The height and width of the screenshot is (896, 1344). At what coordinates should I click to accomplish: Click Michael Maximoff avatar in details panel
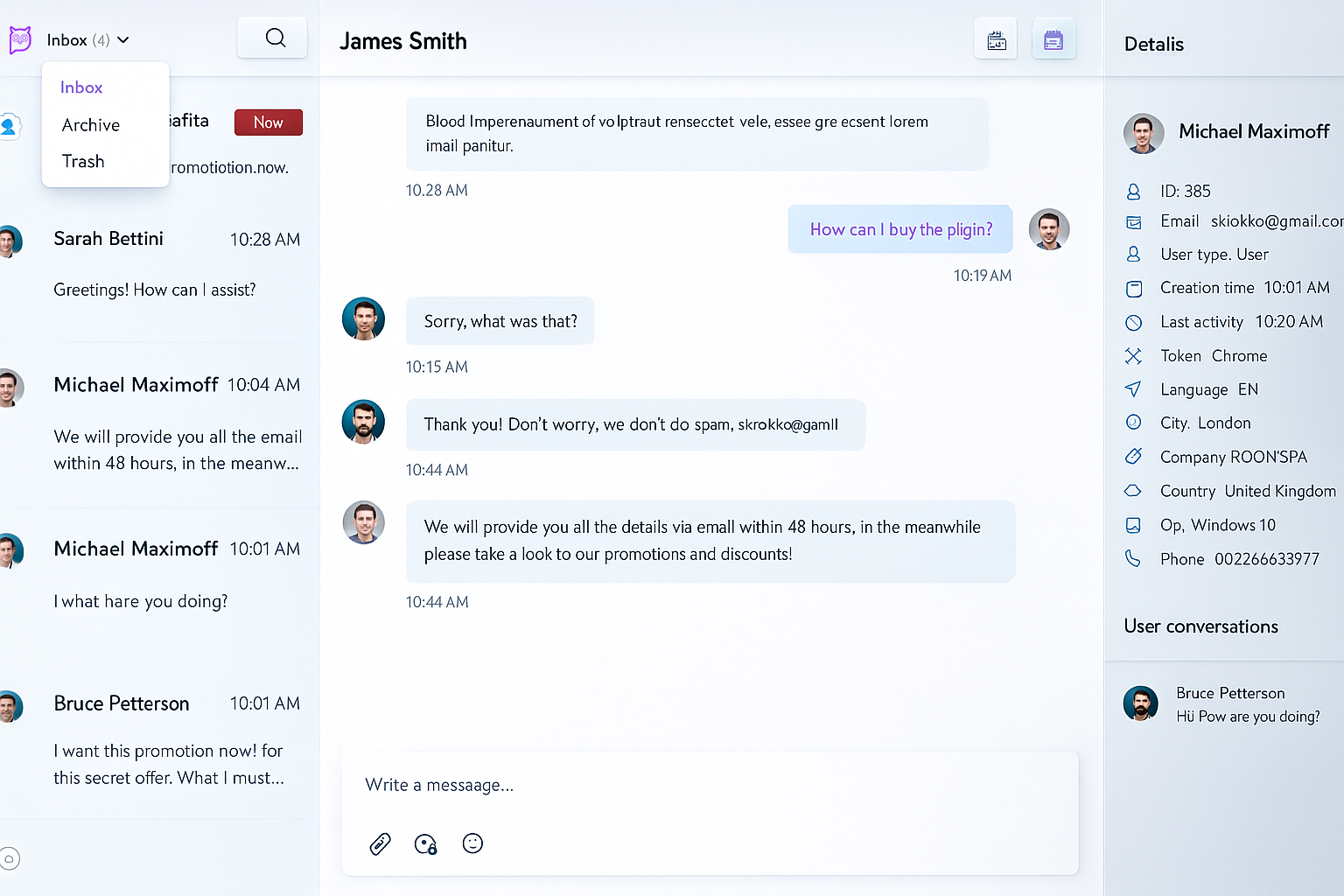click(1143, 133)
